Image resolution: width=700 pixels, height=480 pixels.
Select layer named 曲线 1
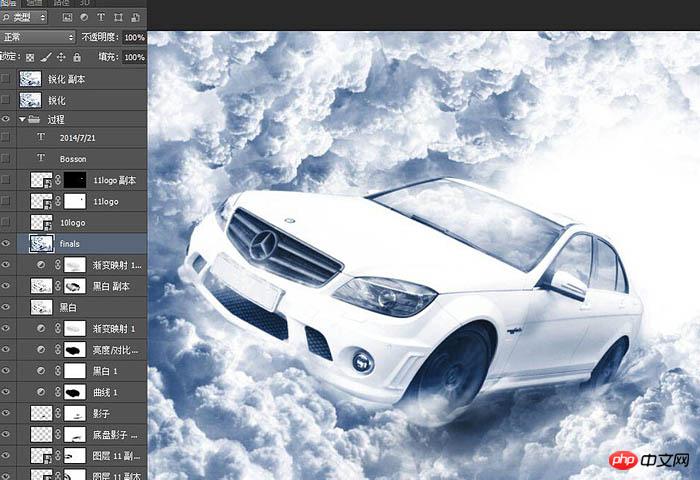(105, 392)
